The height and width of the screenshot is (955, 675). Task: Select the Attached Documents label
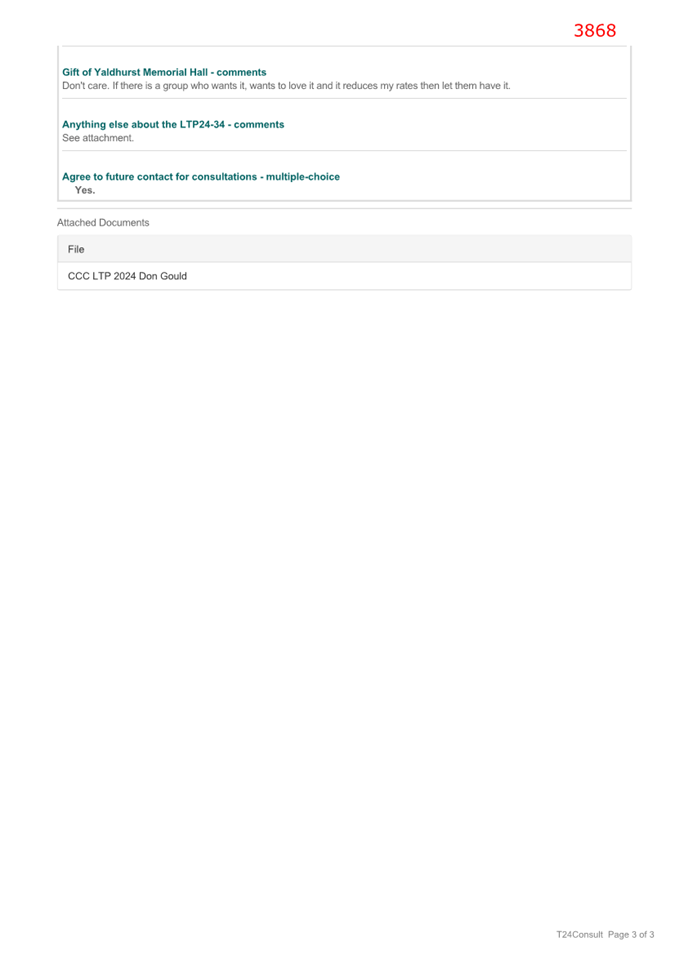(103, 222)
